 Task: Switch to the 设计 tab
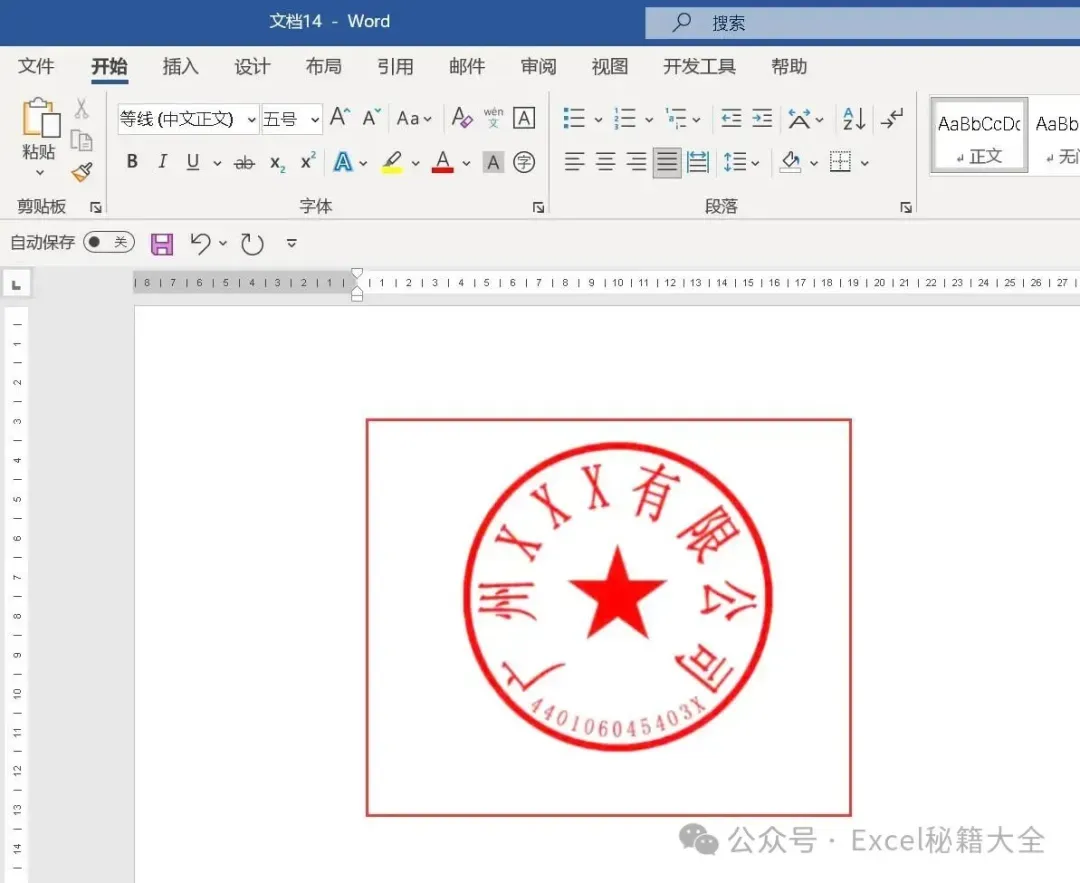pyautogui.click(x=252, y=66)
